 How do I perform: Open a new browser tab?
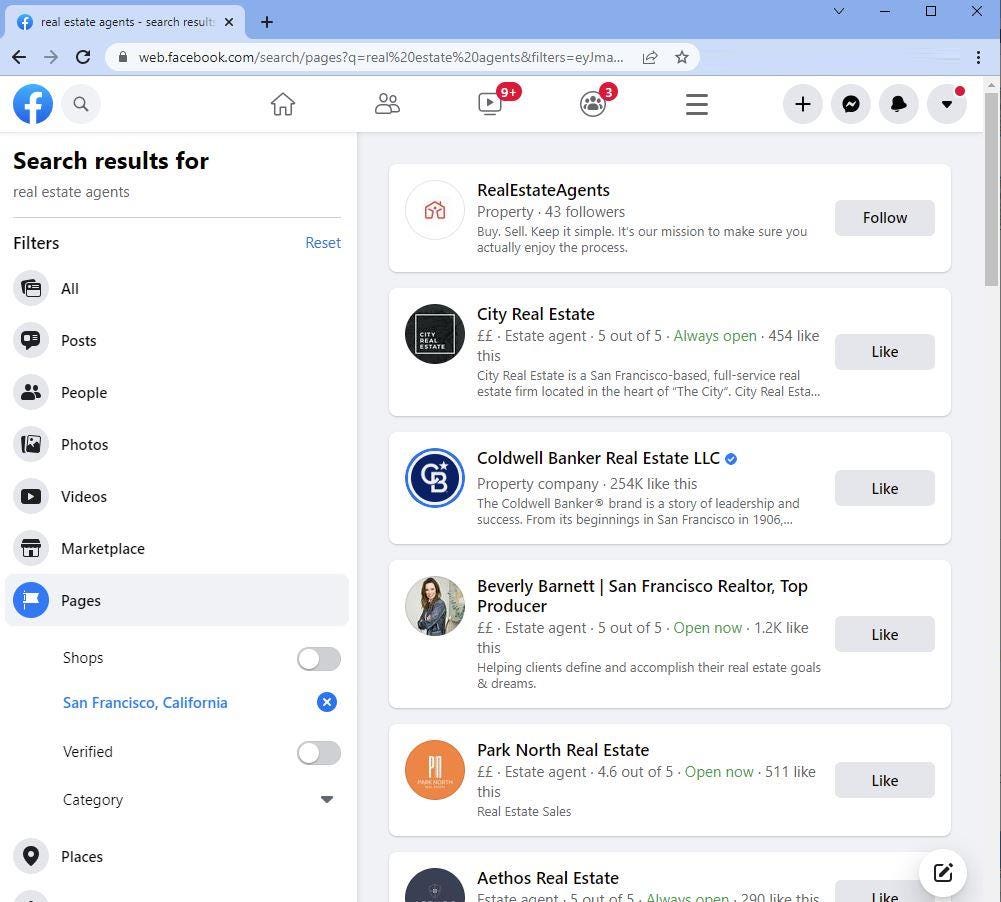(267, 22)
